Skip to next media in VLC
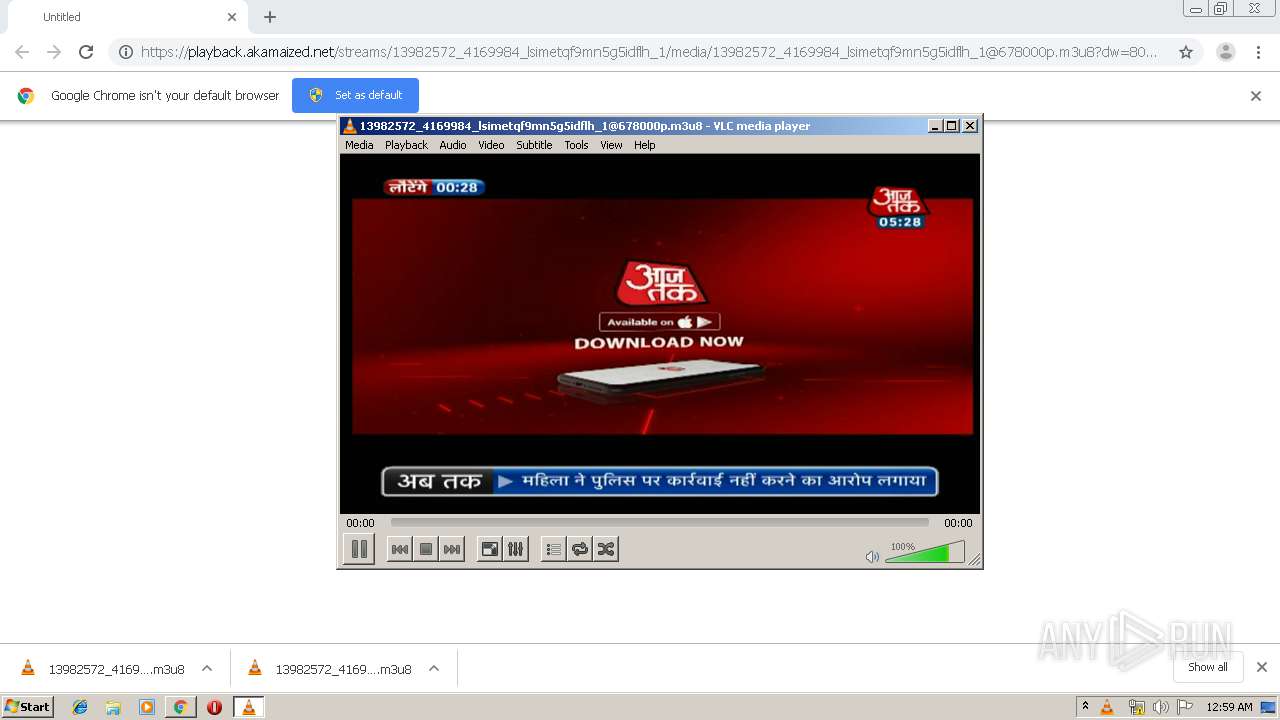This screenshot has height=720, width=1280. pos(452,549)
